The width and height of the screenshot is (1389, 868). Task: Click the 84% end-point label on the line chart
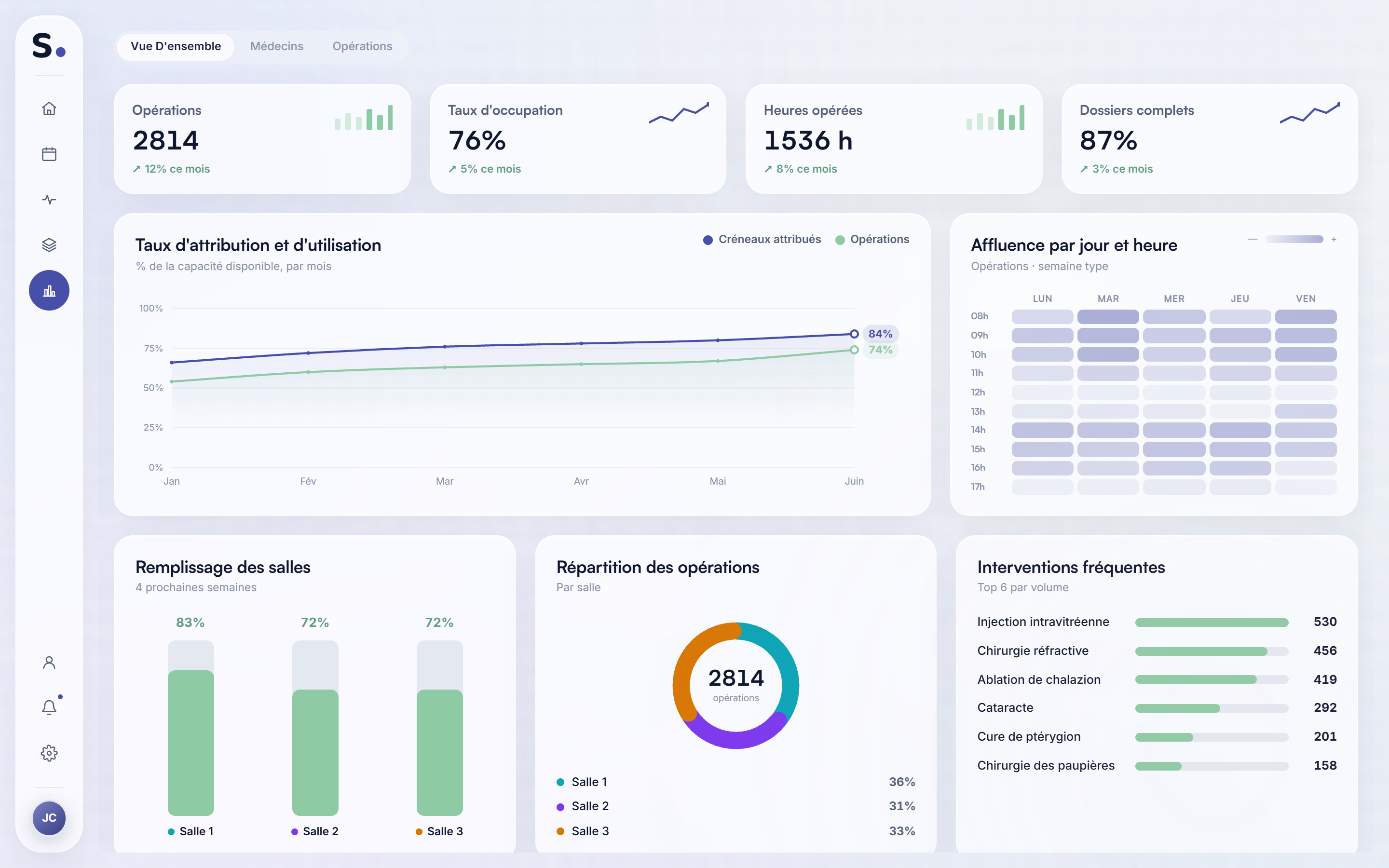[881, 334]
